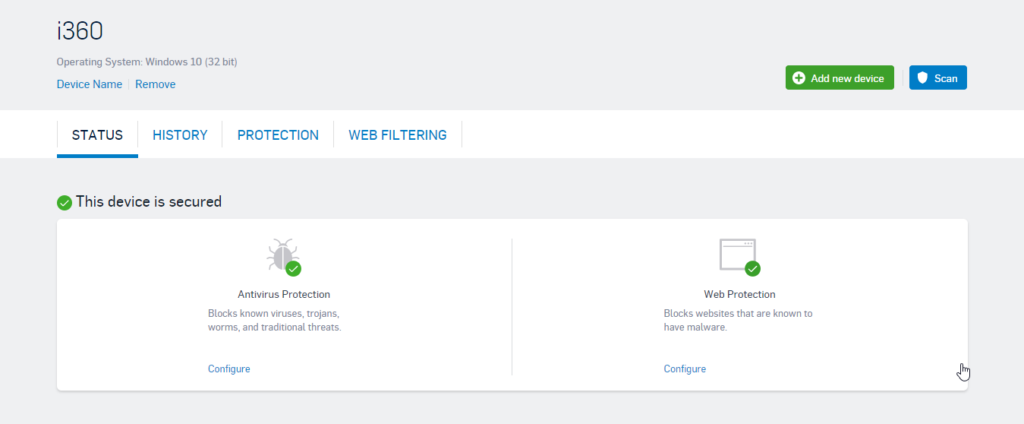Open Configure under Web Protection

[x=685, y=368]
